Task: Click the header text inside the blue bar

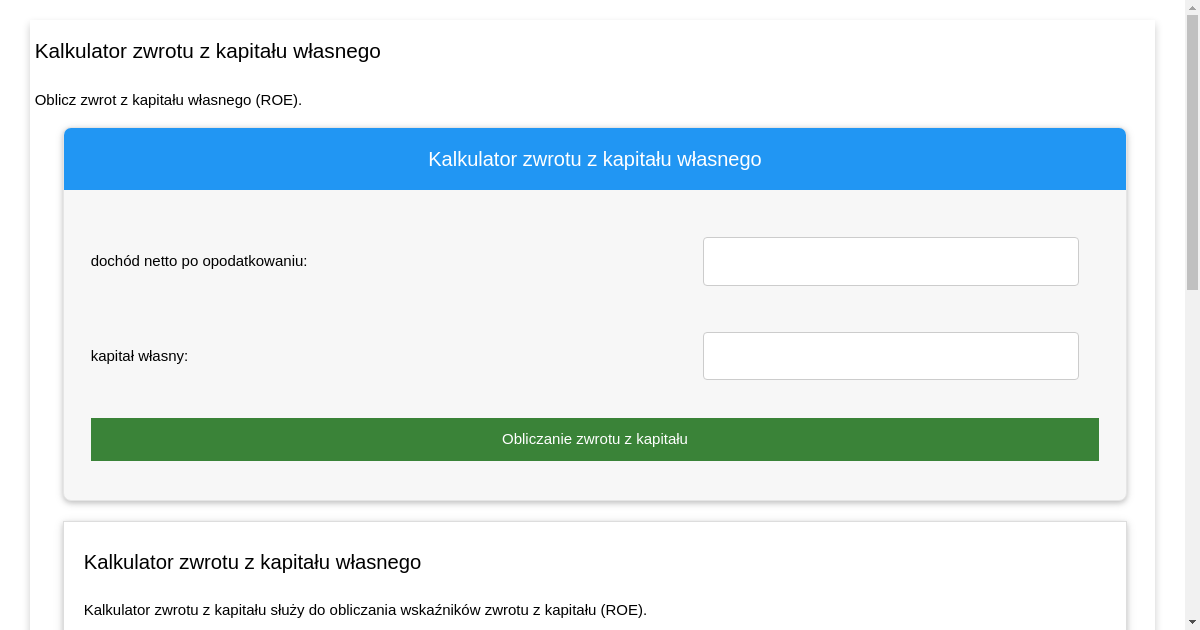Action: pyautogui.click(x=594, y=158)
